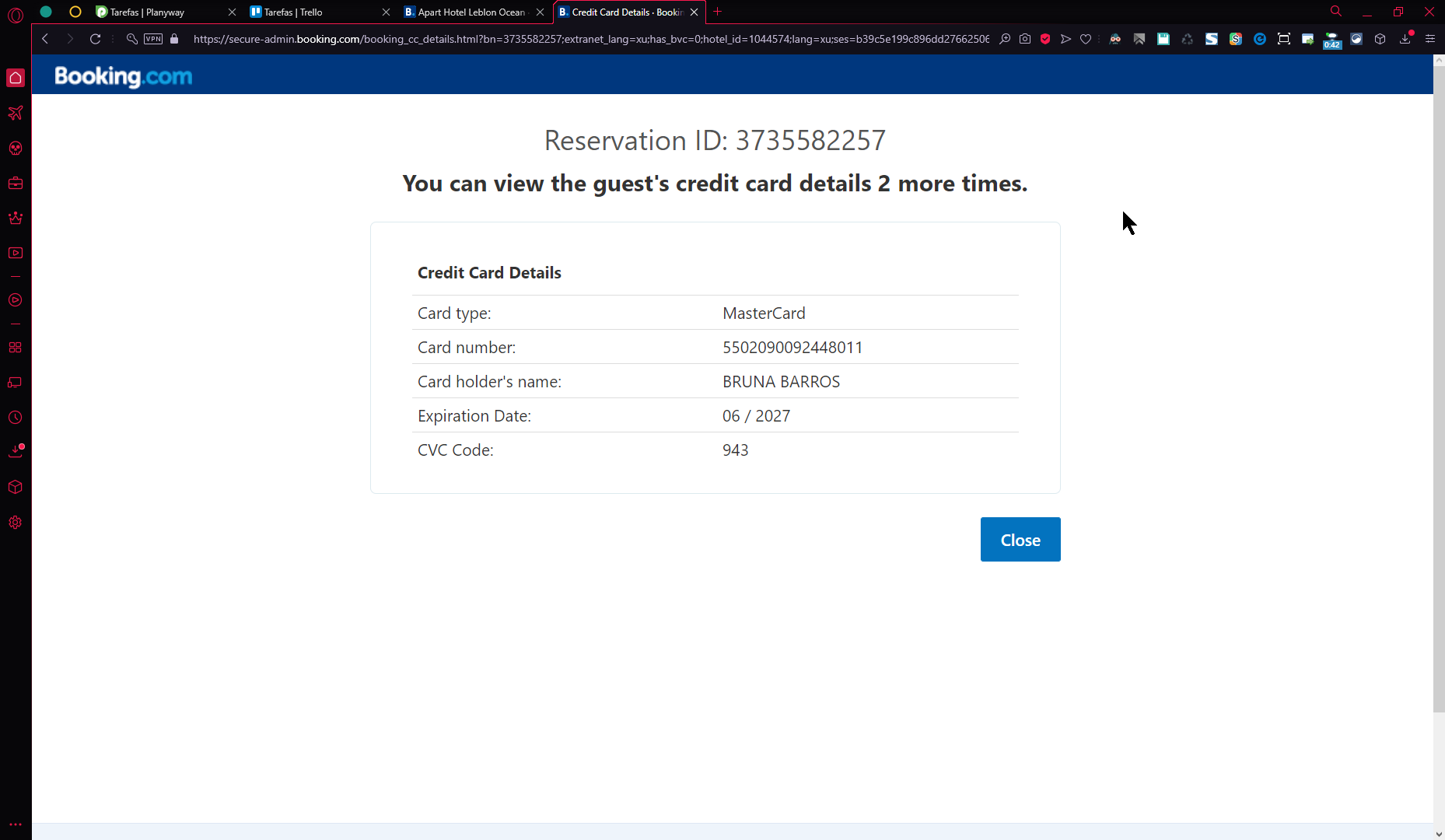Click the blue Close button
Viewport: 1445px width, 840px height.
tap(1020, 540)
